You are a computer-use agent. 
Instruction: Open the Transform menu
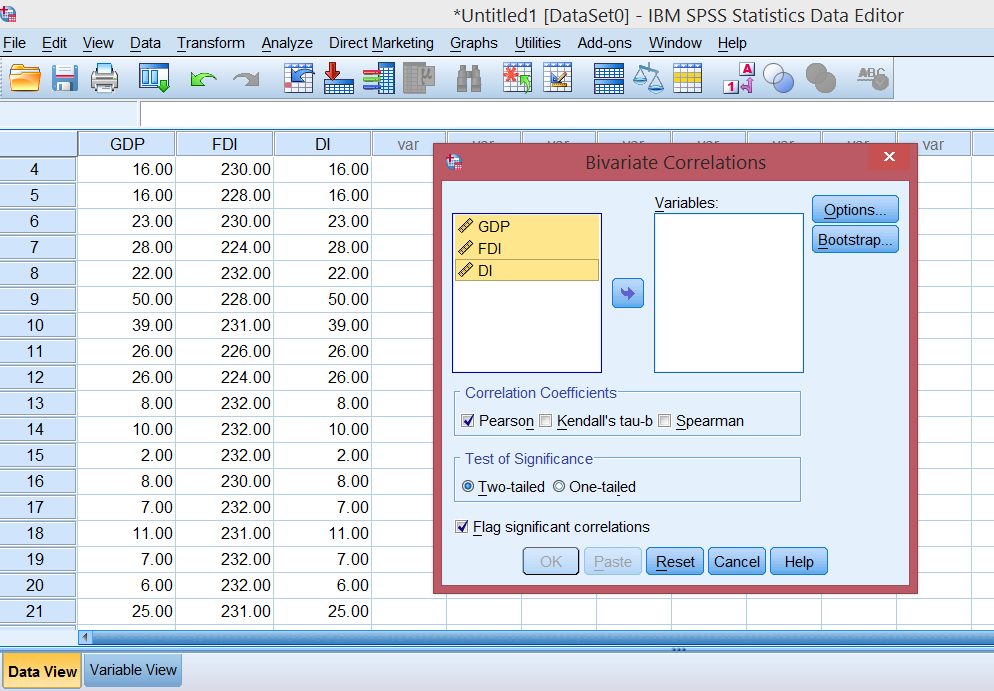pos(210,43)
